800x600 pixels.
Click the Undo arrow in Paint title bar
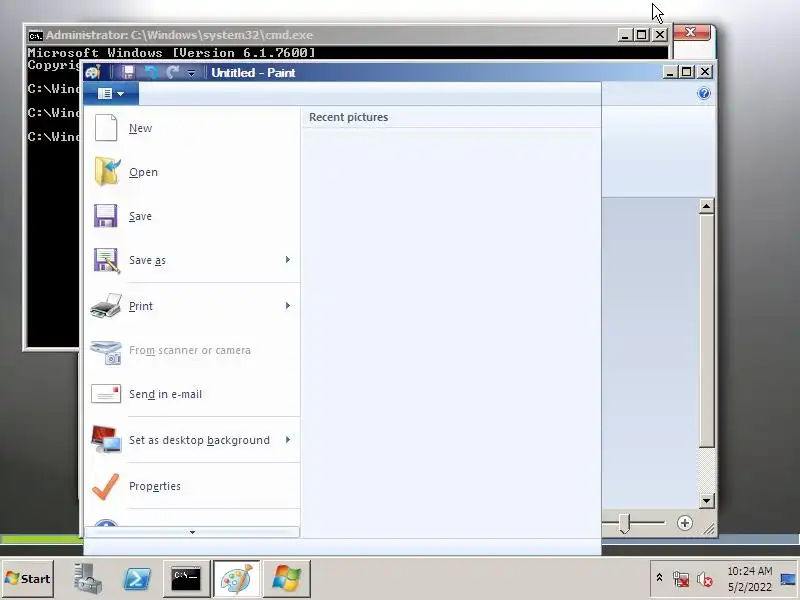pyautogui.click(x=152, y=72)
